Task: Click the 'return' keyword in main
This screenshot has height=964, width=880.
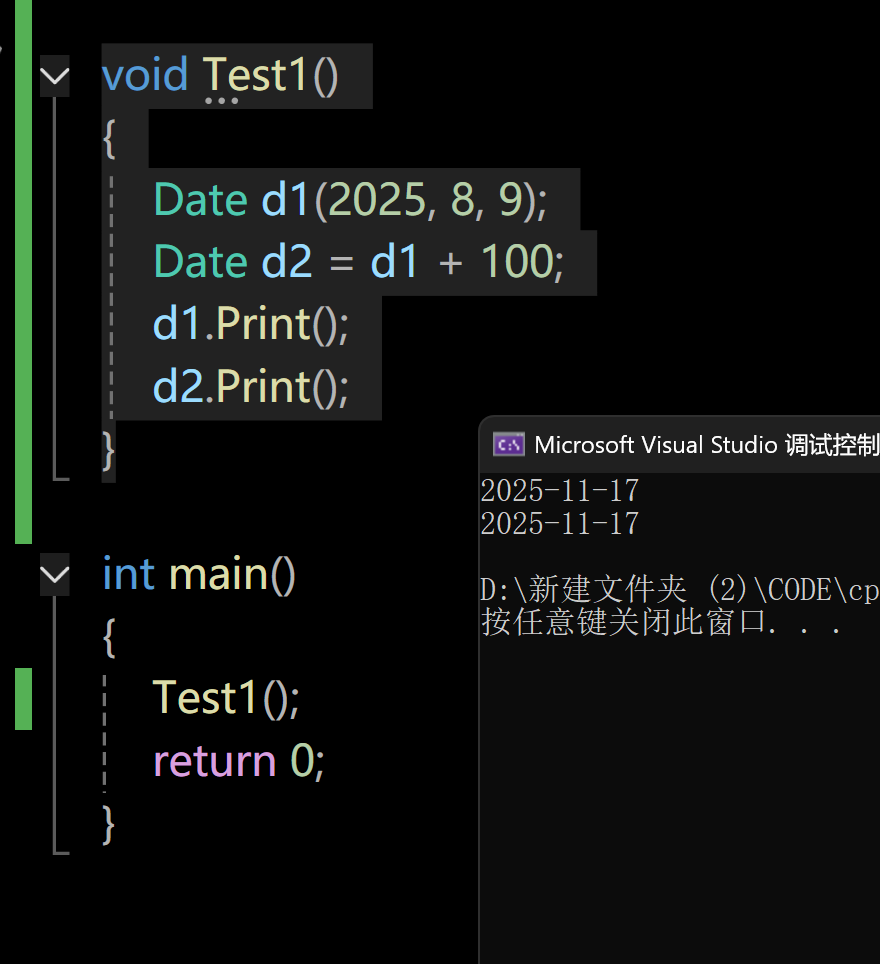Action: [215, 762]
